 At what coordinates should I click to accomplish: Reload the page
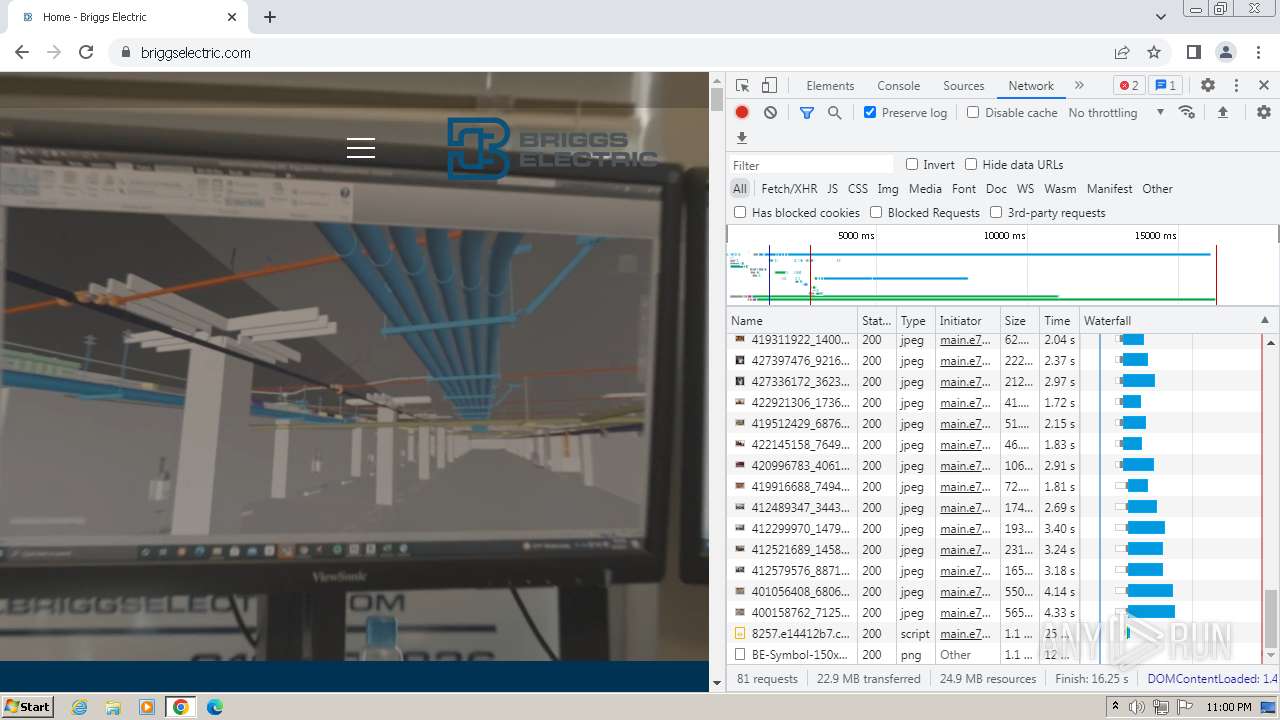point(86,52)
